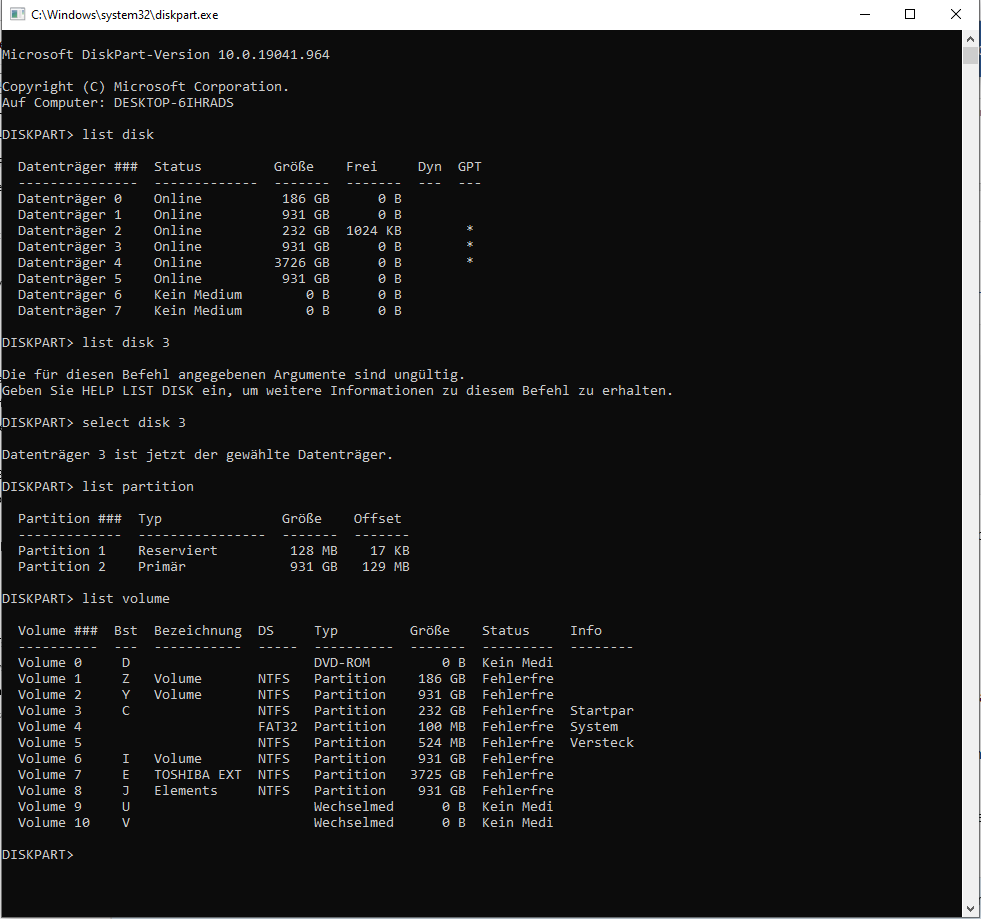
Task: Click the scrollbar down arrow
Action: [x=970, y=909]
